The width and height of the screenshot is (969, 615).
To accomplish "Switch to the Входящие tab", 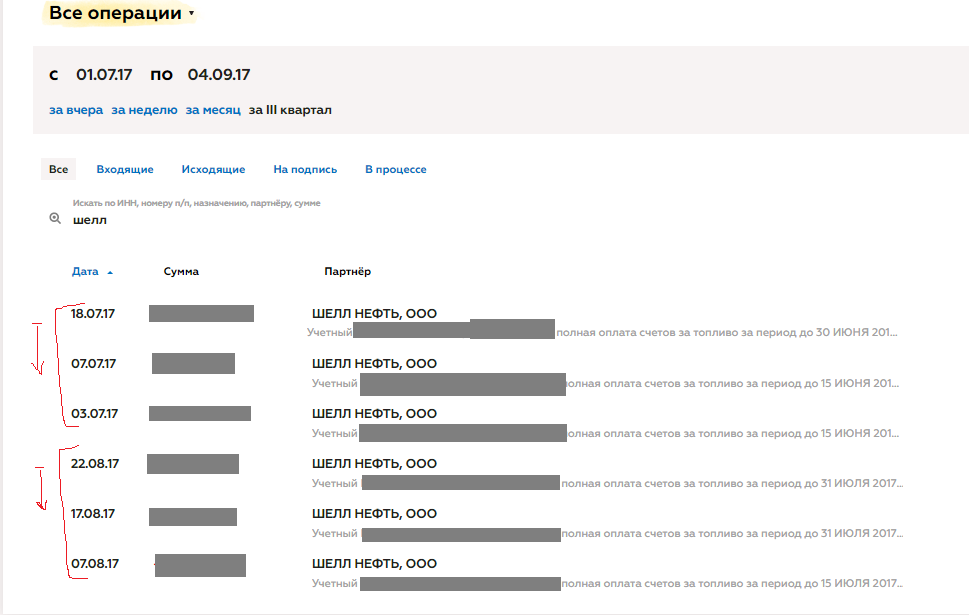I will tap(125, 169).
